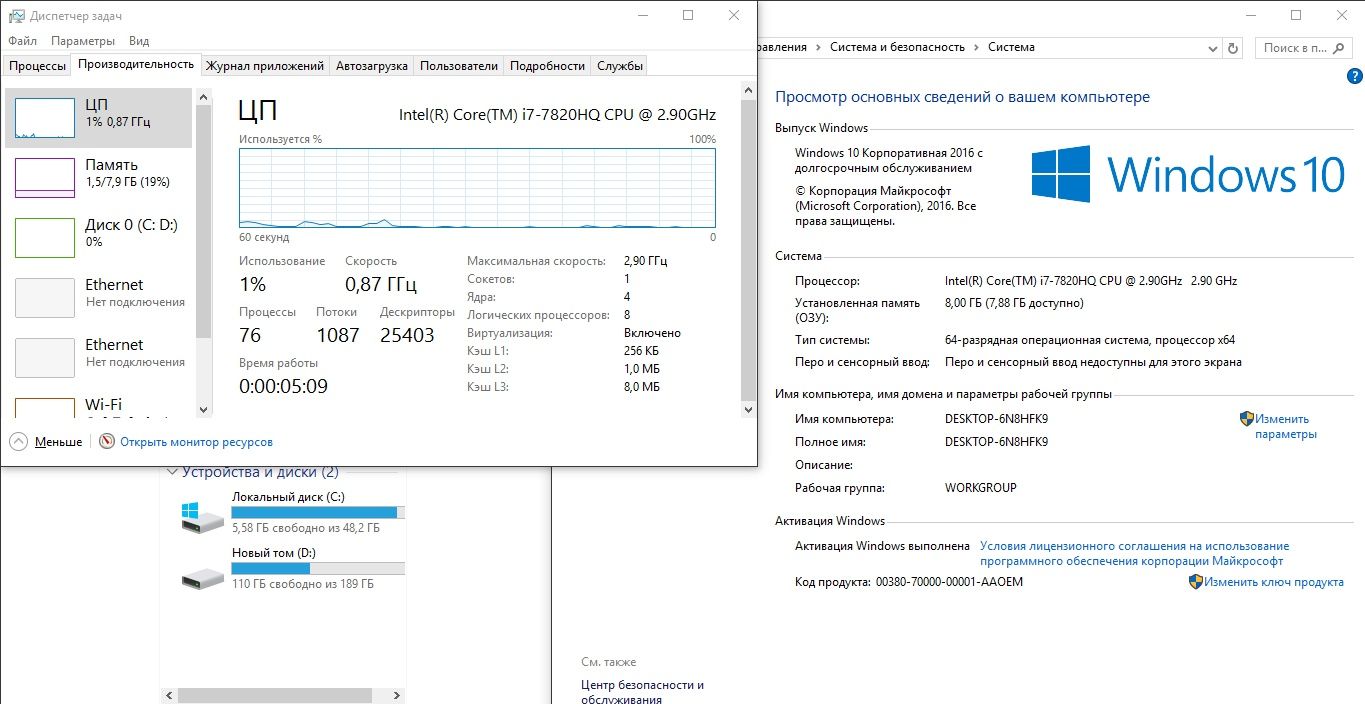Screen dimensions: 1365x704
Task: Click sidebar scrollbar down arrow in Task Manager
Action: click(204, 409)
